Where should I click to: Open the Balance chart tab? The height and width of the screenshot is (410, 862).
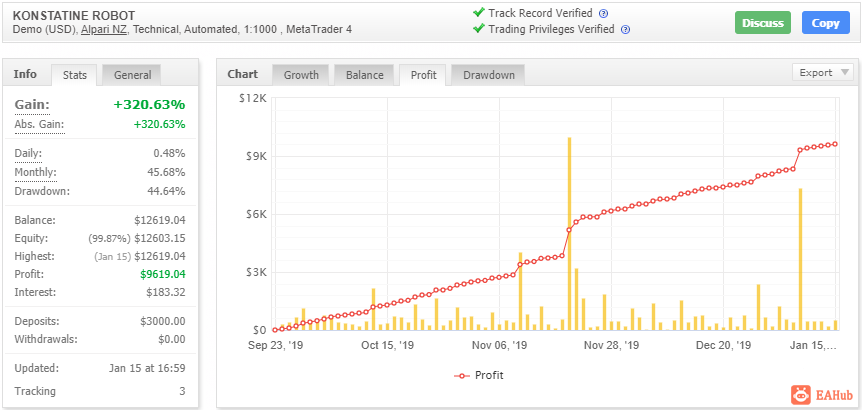coord(364,75)
